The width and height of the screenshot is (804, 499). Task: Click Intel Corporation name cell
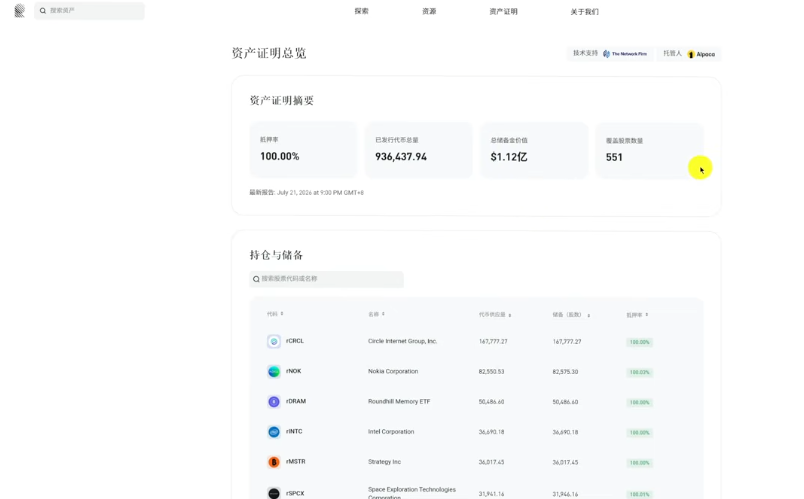tap(391, 432)
